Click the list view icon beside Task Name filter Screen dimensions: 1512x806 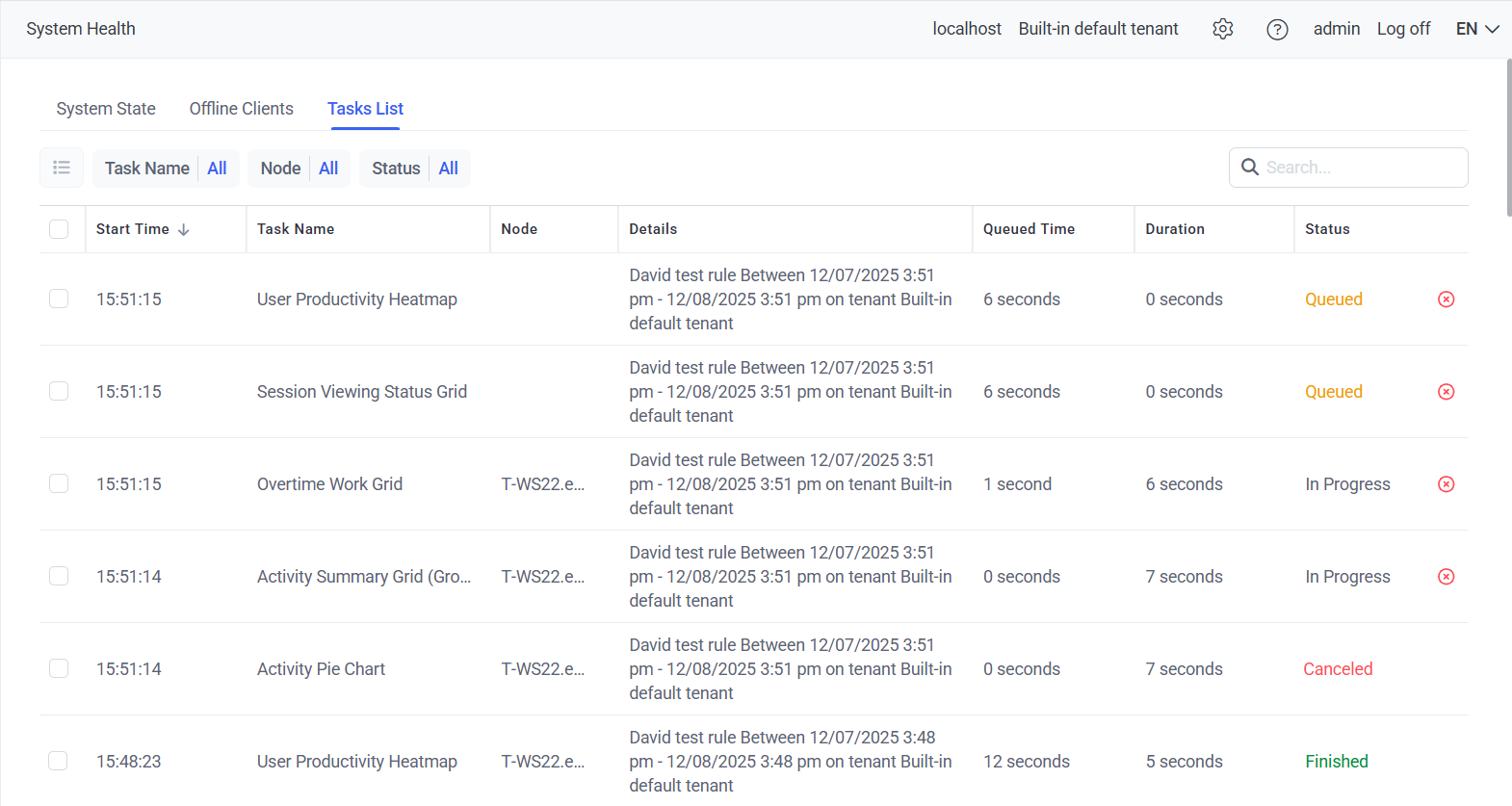tap(62, 168)
